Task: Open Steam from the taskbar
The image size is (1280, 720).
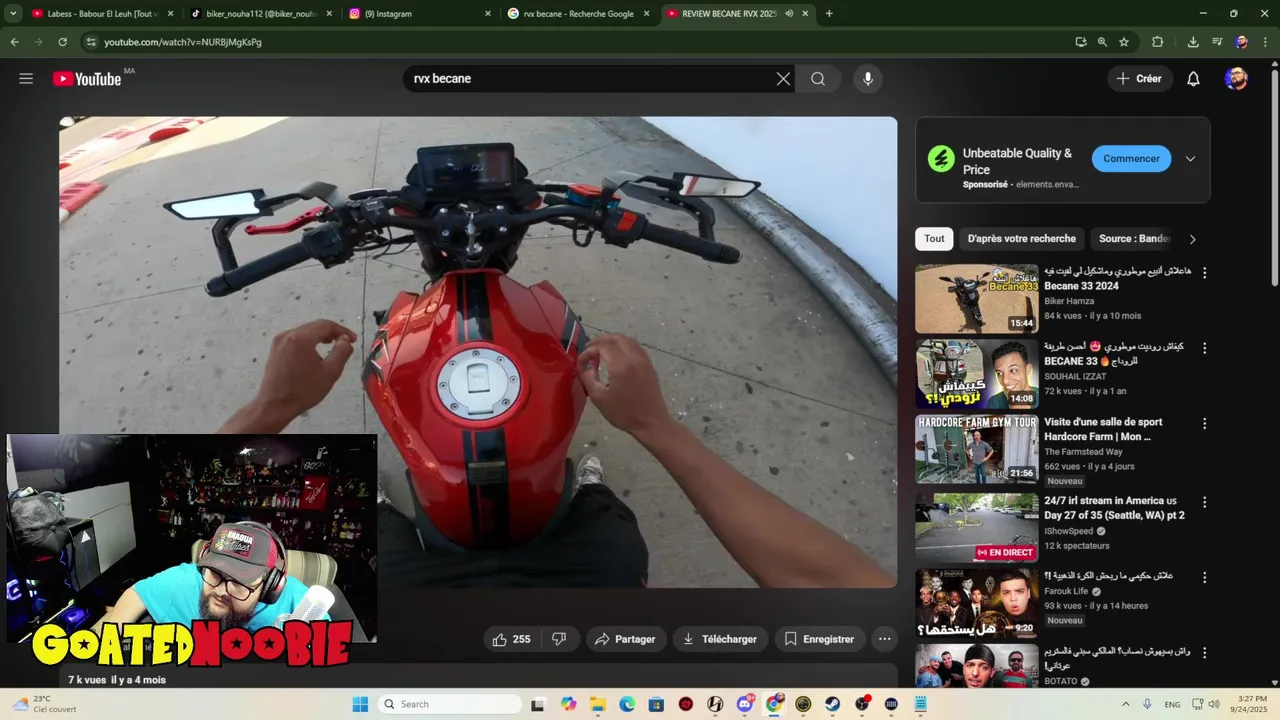Action: (x=833, y=704)
